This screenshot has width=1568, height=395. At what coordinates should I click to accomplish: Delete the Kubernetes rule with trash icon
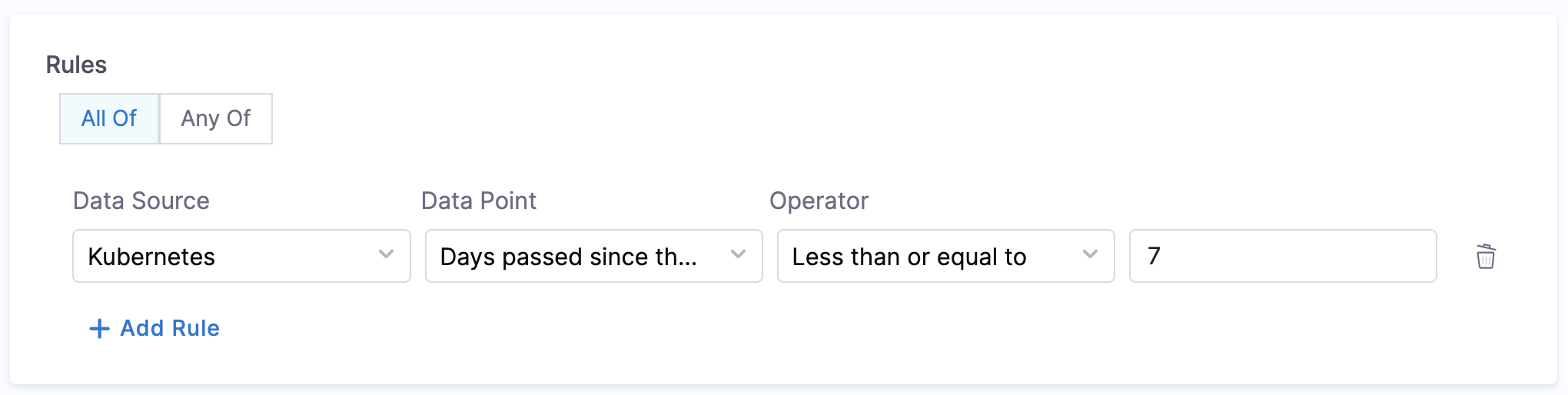tap(1486, 256)
